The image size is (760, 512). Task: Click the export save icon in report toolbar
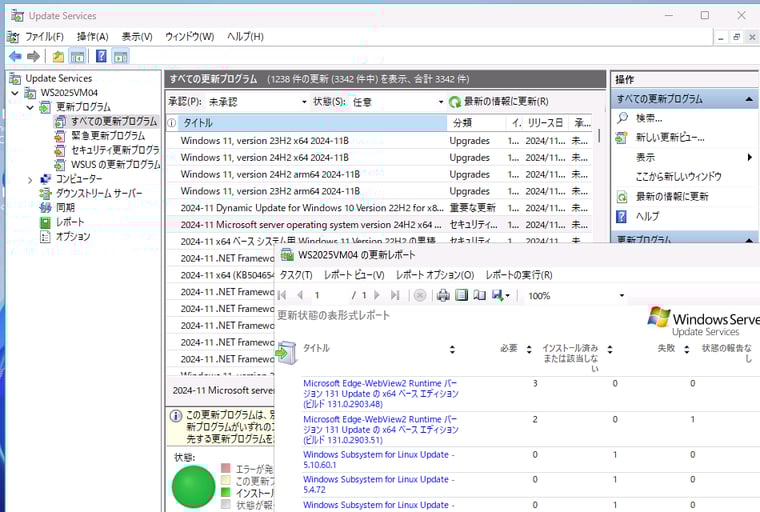[497, 295]
